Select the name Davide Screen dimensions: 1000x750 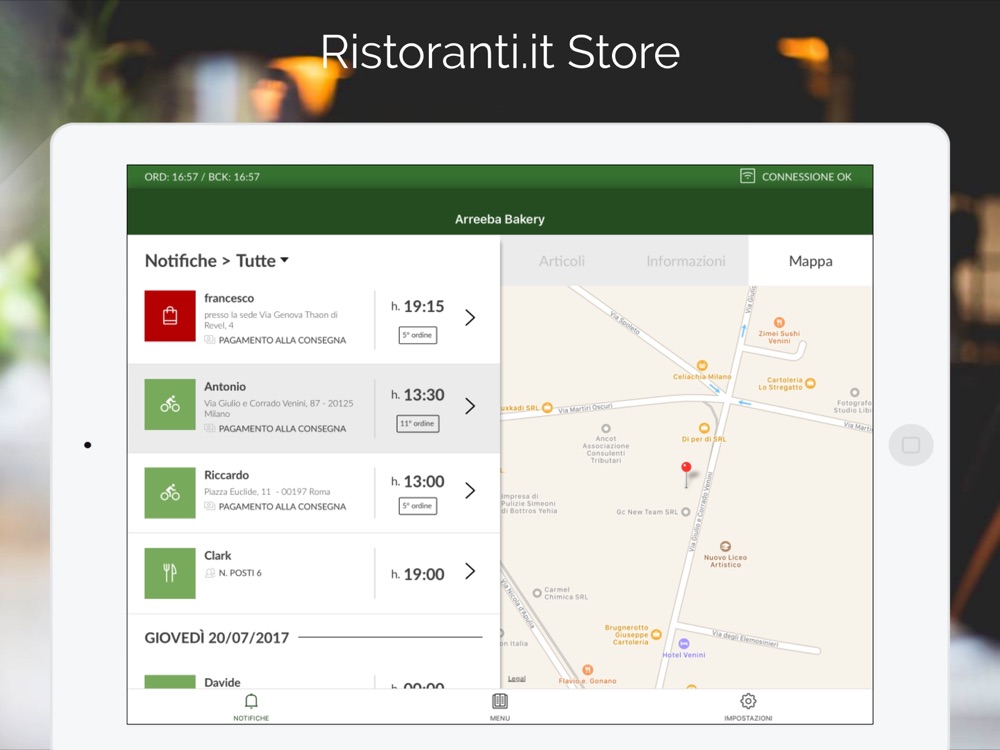pos(222,682)
